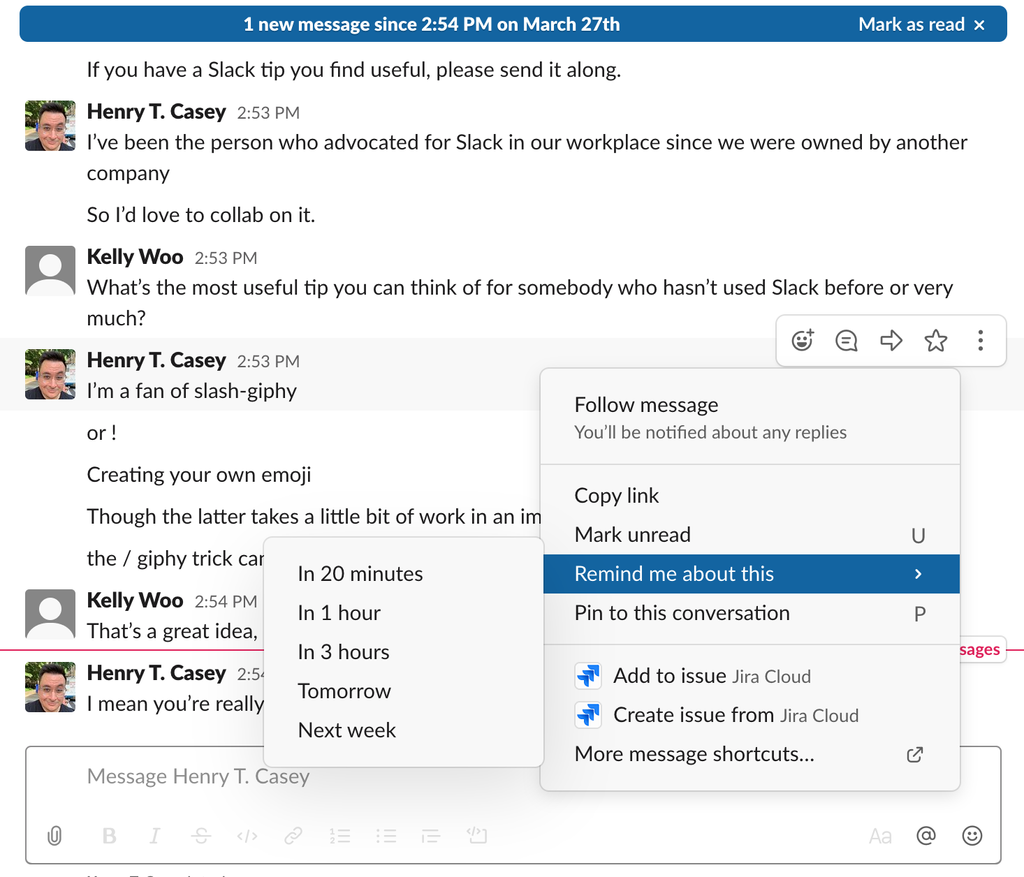The height and width of the screenshot is (877, 1024).
Task: Apply a bulleted list in the composer
Action: point(386,836)
